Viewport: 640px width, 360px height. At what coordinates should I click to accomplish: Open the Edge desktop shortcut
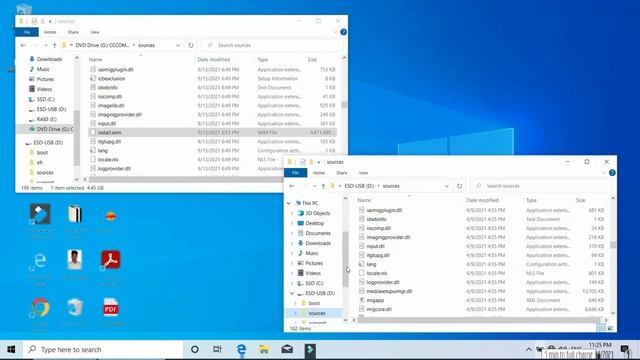(x=40, y=260)
